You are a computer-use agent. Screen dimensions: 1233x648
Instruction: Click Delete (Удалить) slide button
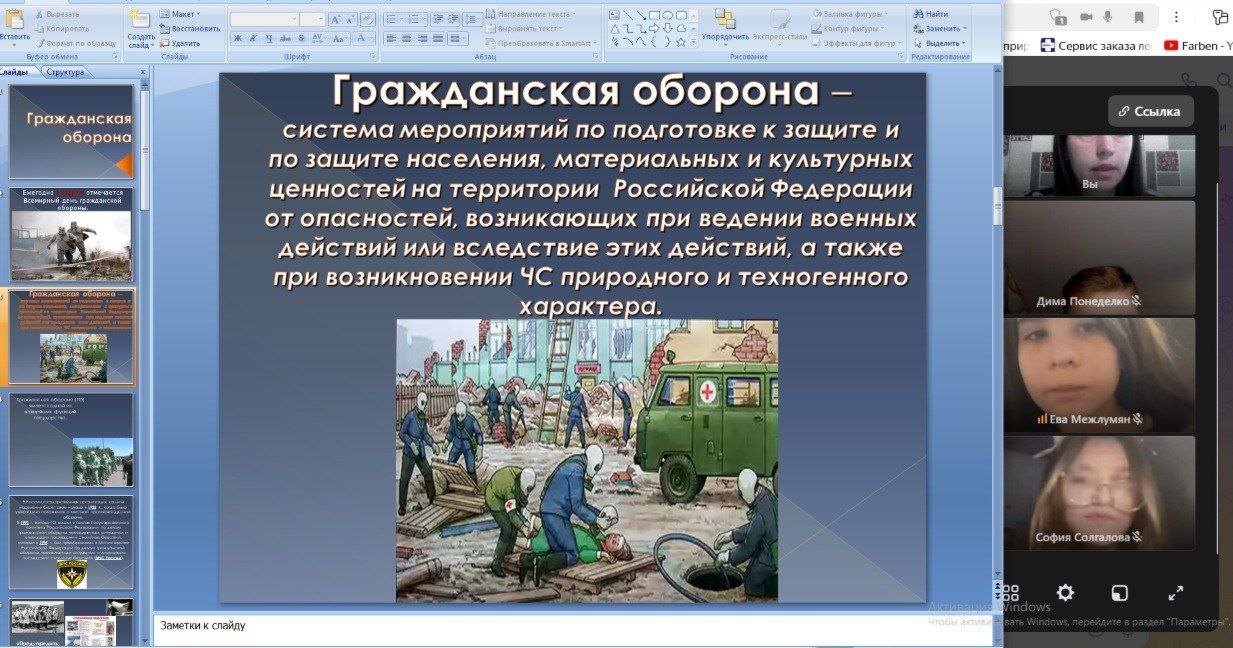tap(179, 43)
